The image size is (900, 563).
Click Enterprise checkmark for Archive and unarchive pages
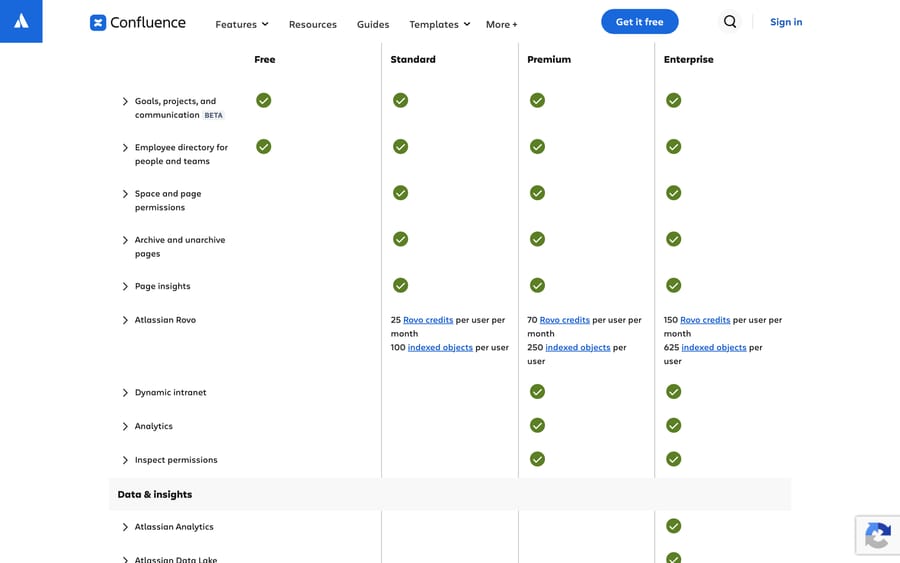[x=674, y=239]
